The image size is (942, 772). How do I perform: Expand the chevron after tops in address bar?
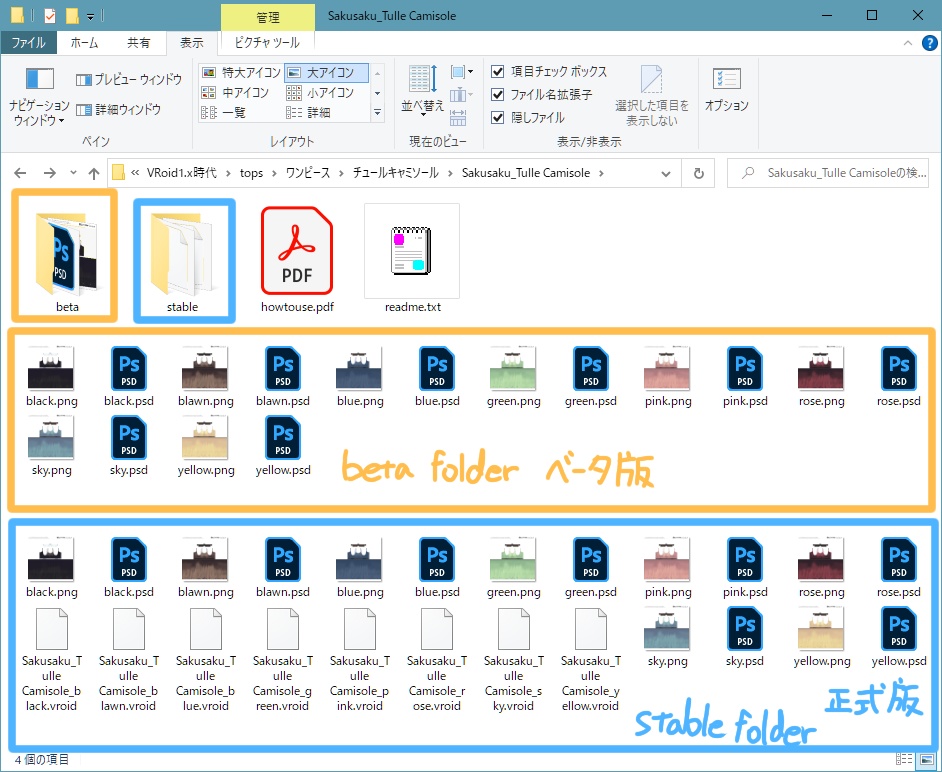coord(274,174)
